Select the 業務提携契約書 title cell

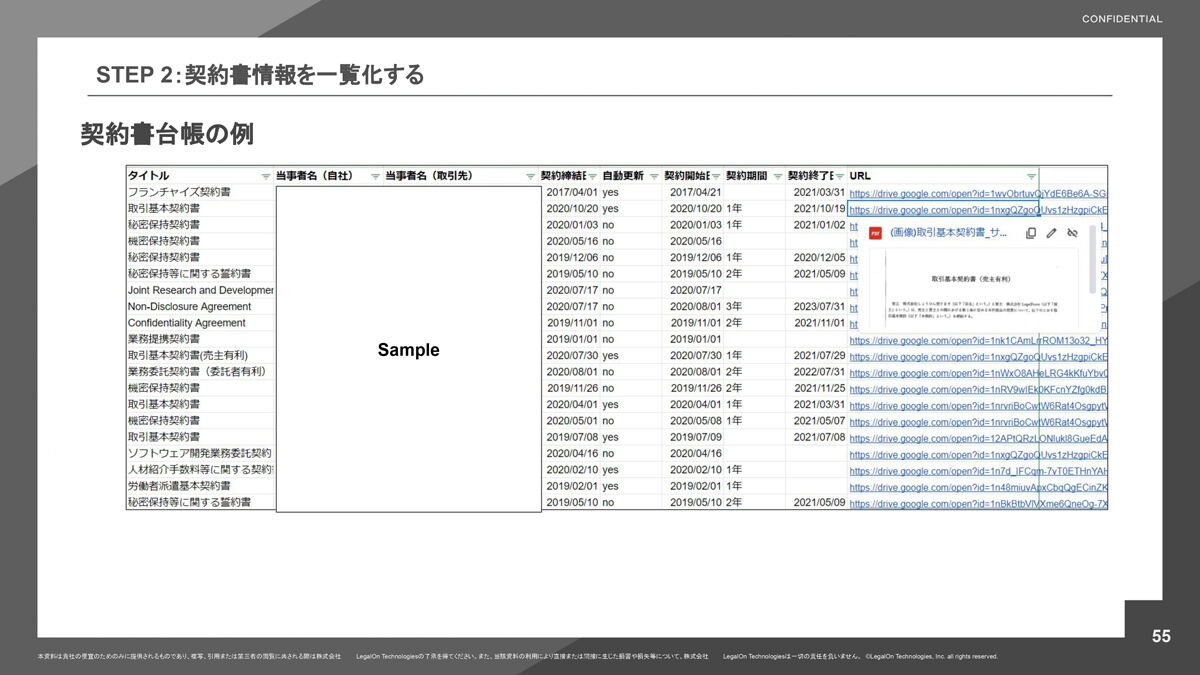200,339
